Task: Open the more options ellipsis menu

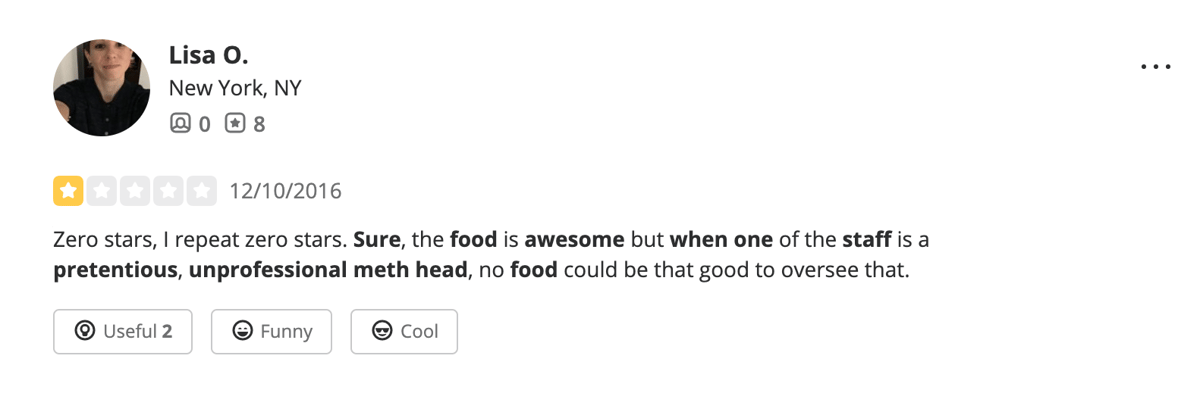Action: click(1155, 67)
